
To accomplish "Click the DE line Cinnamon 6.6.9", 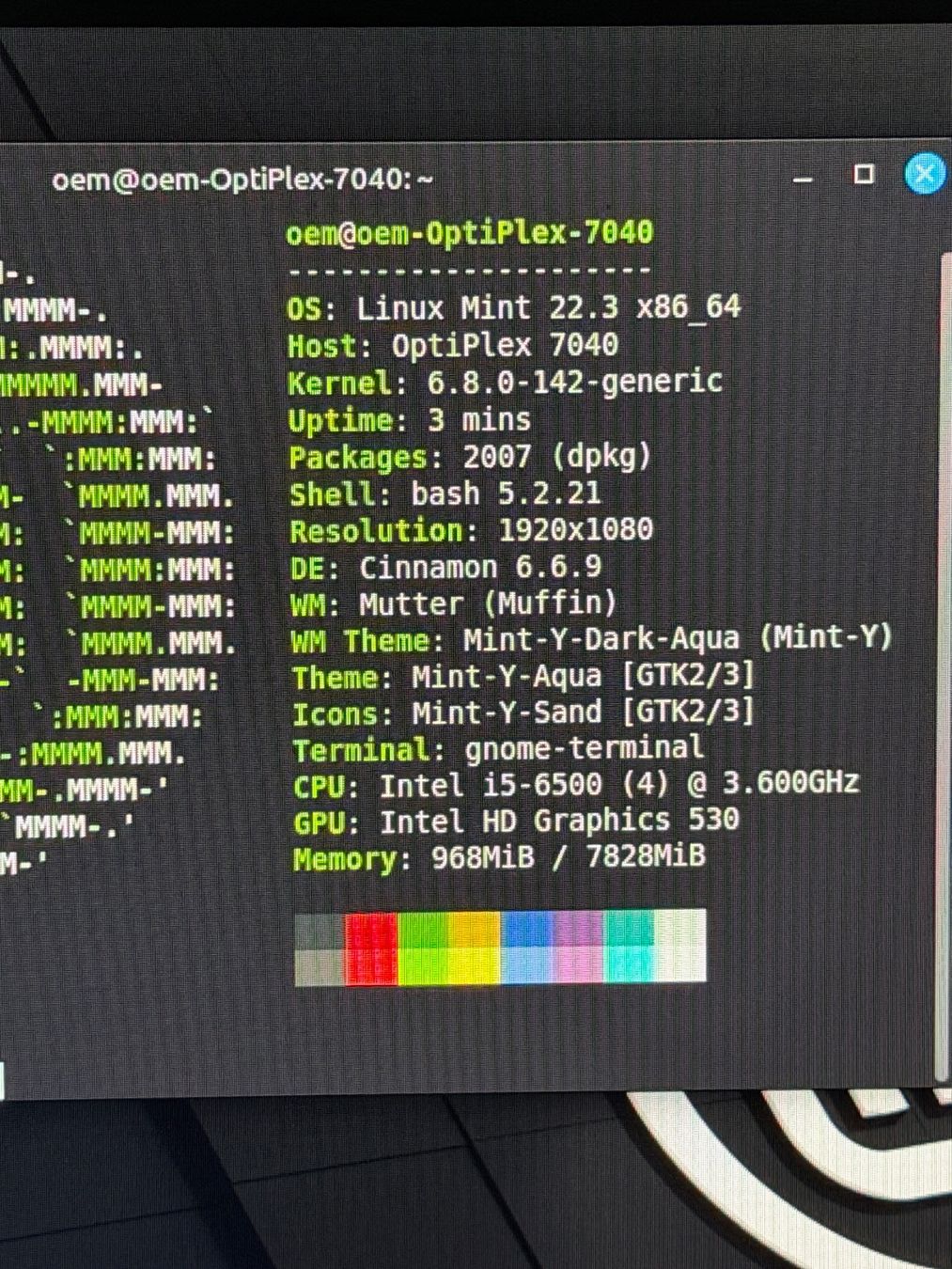I will (446, 567).
